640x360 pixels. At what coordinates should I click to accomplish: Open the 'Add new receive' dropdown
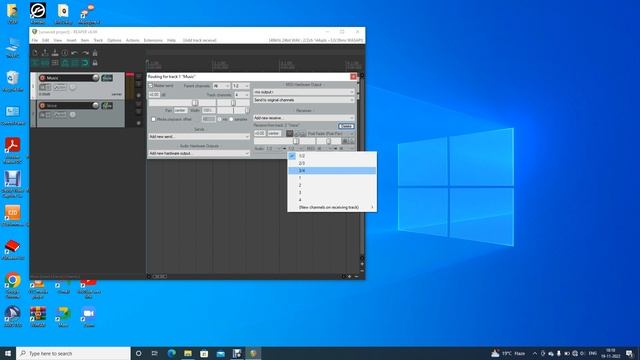304,118
